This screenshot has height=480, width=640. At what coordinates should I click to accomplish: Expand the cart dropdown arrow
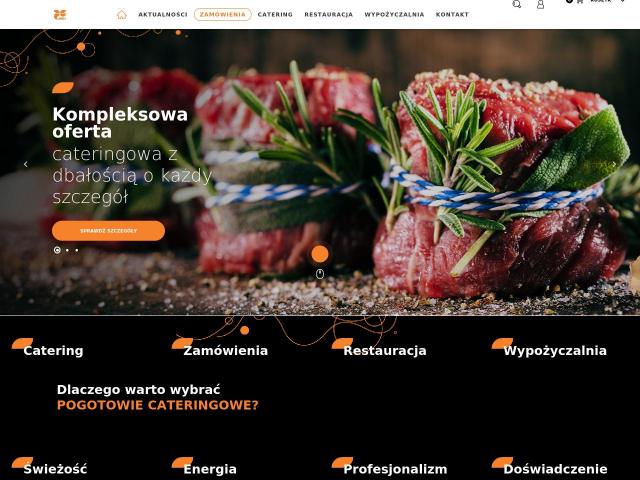[x=623, y=1]
